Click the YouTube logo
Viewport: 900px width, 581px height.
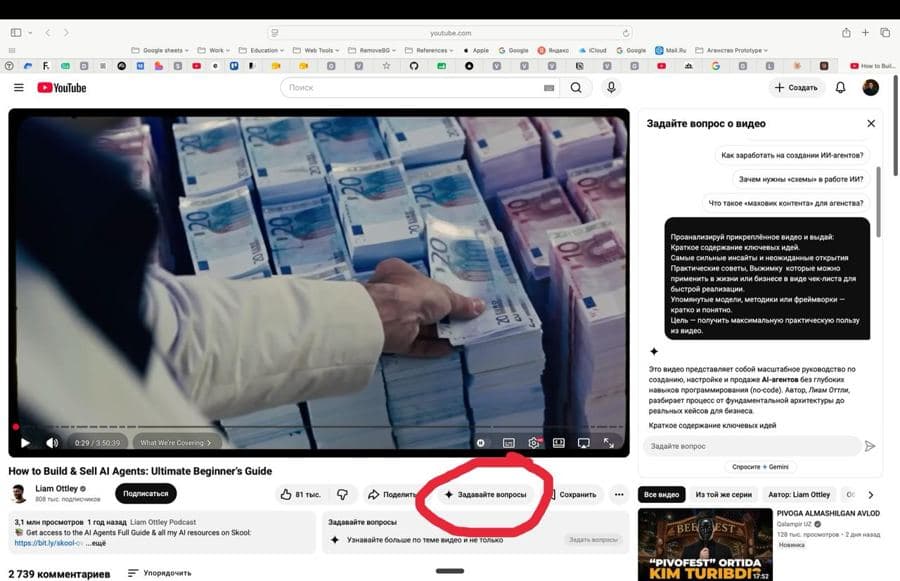[61, 88]
